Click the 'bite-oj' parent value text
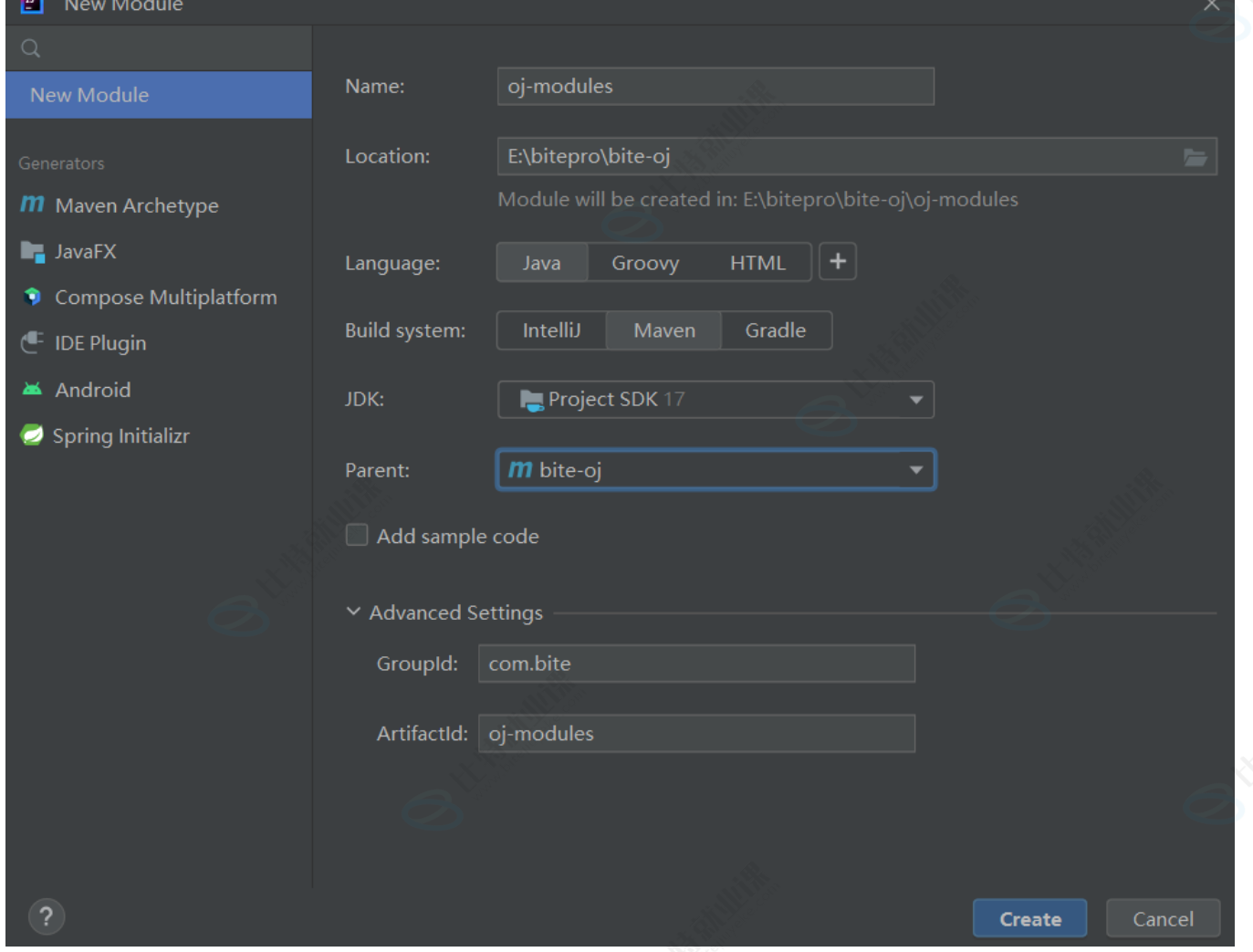The height and width of the screenshot is (952, 1253). coord(570,470)
